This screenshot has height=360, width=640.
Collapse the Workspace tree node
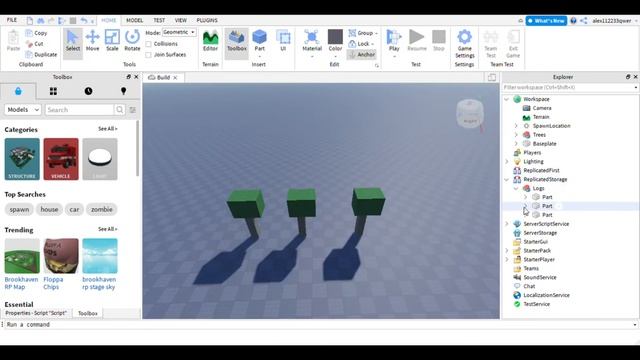[507, 99]
